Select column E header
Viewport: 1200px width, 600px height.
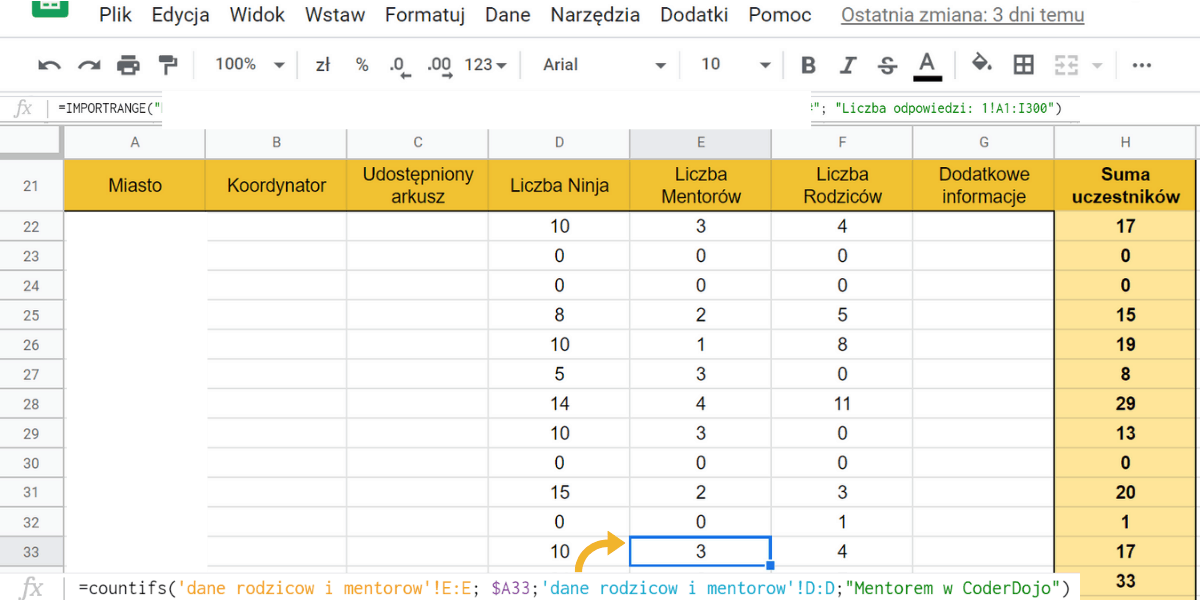point(700,142)
